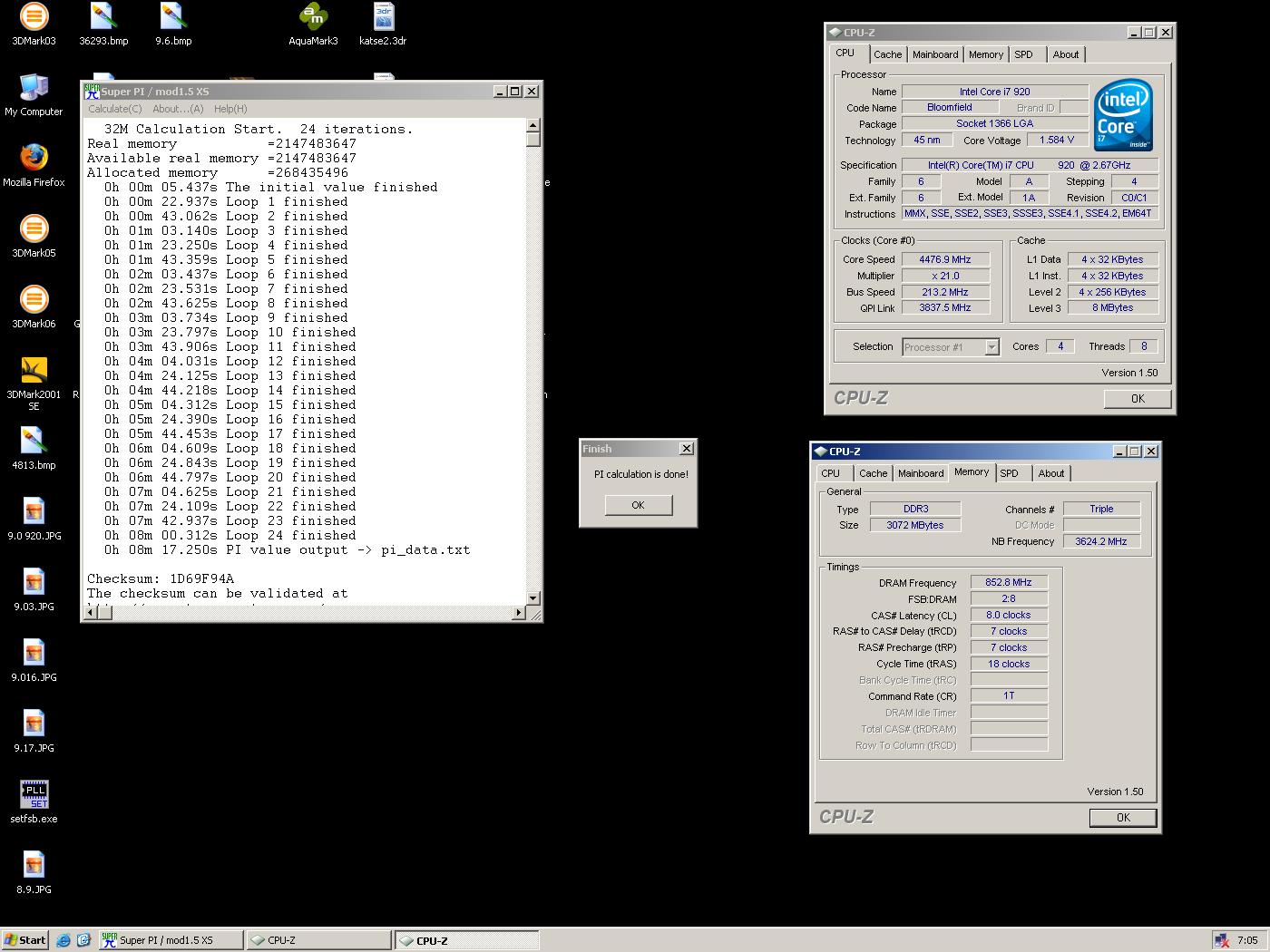Image resolution: width=1270 pixels, height=952 pixels.
Task: Switch to Super PI / mod1.5 XS taskbar button
Action: click(171, 940)
